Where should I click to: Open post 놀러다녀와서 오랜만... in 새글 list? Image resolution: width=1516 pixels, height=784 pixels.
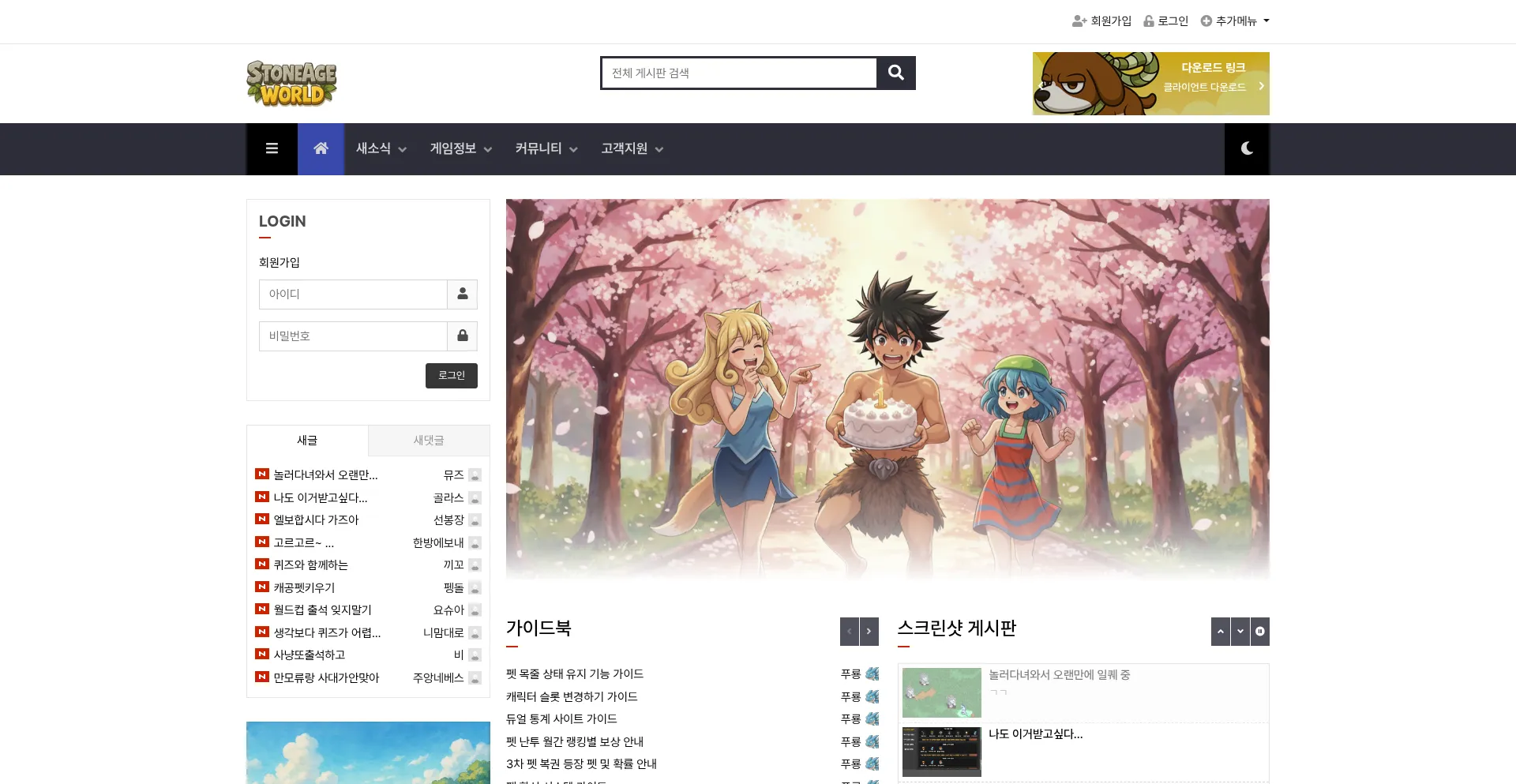tap(325, 475)
